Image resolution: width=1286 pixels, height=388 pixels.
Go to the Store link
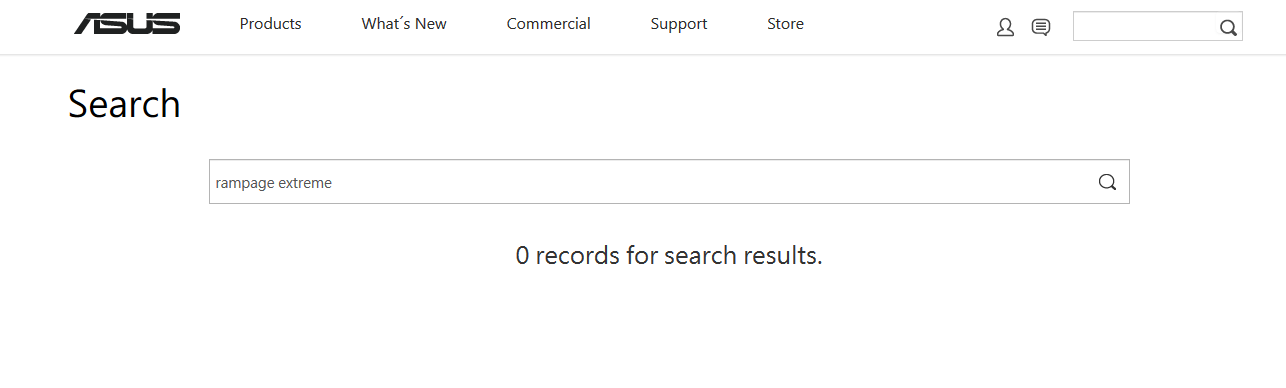point(785,24)
